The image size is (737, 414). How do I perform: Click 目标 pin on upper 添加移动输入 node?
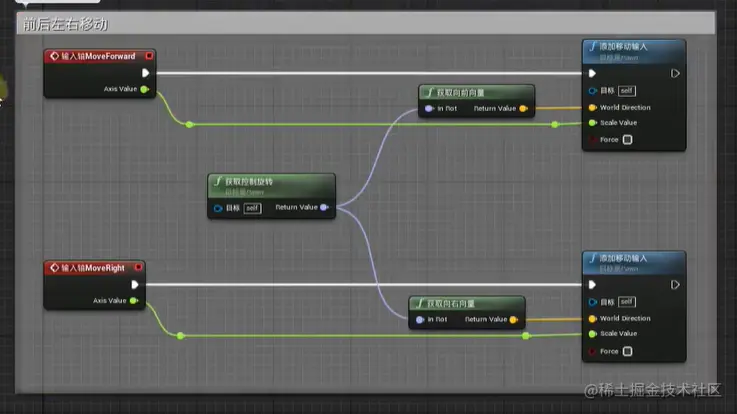[x=592, y=91]
